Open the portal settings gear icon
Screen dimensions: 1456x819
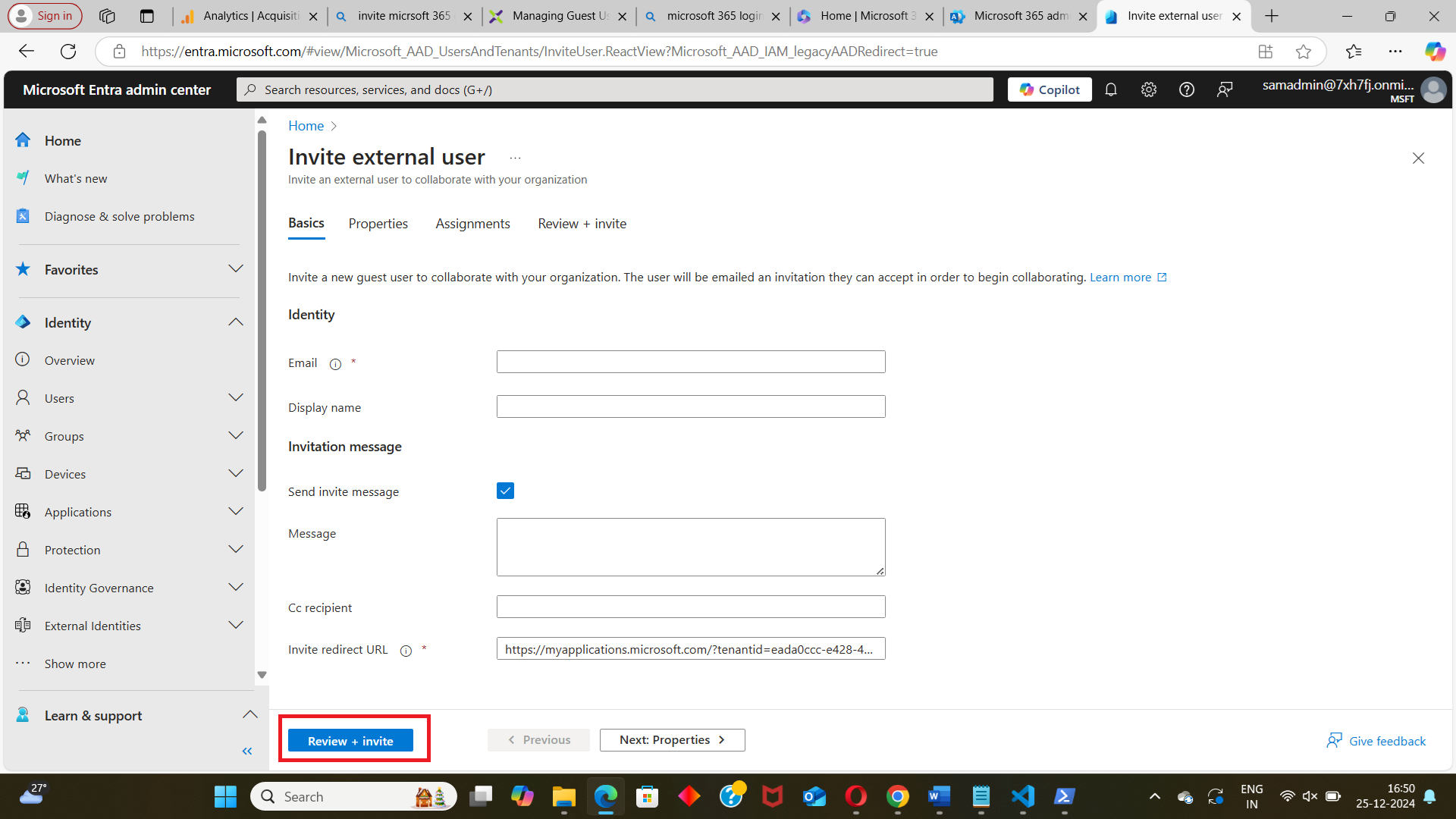click(x=1149, y=89)
